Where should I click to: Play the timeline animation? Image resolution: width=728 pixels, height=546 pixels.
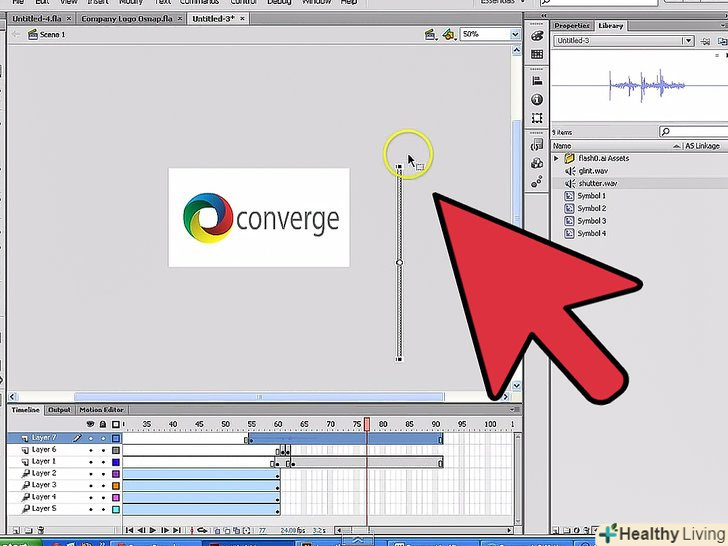click(x=153, y=530)
